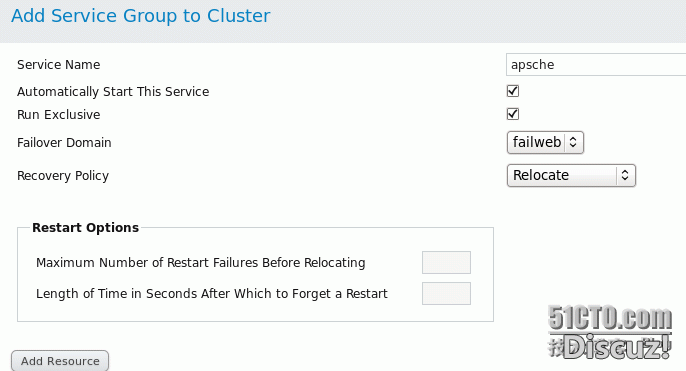Click the up-down arrows beside failweb
Image resolution: width=686 pixels, height=371 pixels.
point(573,143)
